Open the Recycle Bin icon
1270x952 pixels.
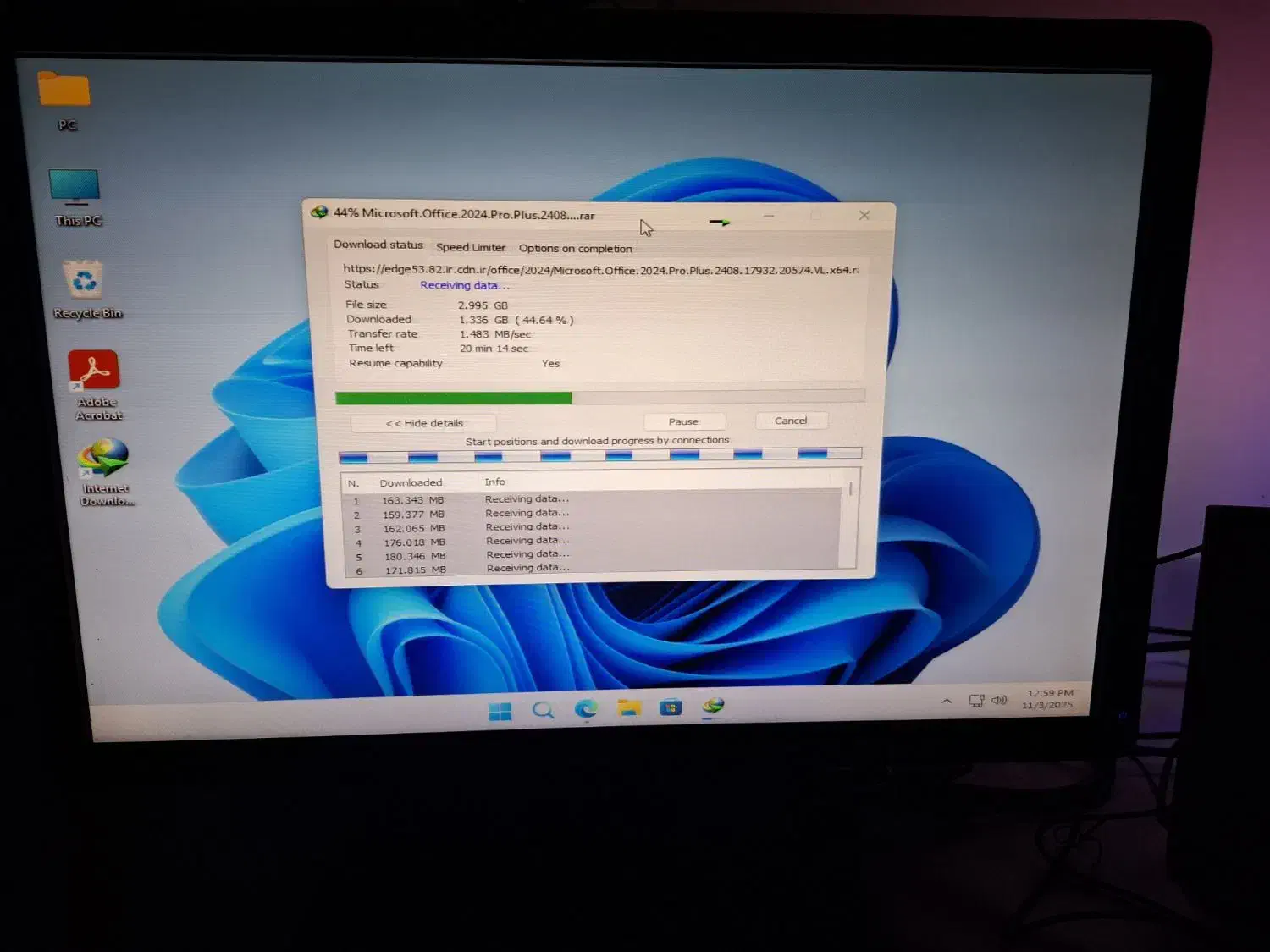coord(84,281)
